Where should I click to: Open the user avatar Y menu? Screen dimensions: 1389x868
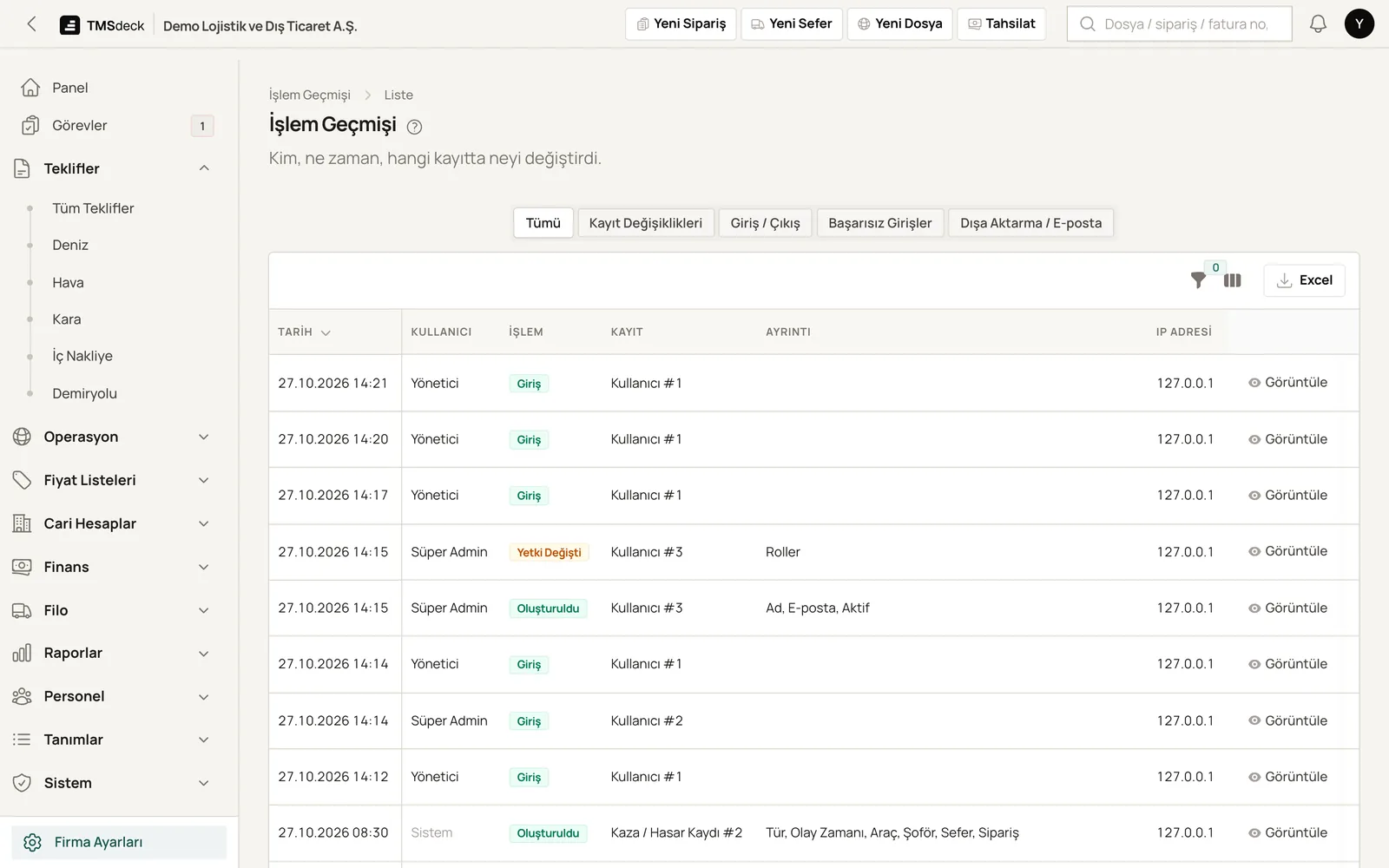click(1359, 24)
